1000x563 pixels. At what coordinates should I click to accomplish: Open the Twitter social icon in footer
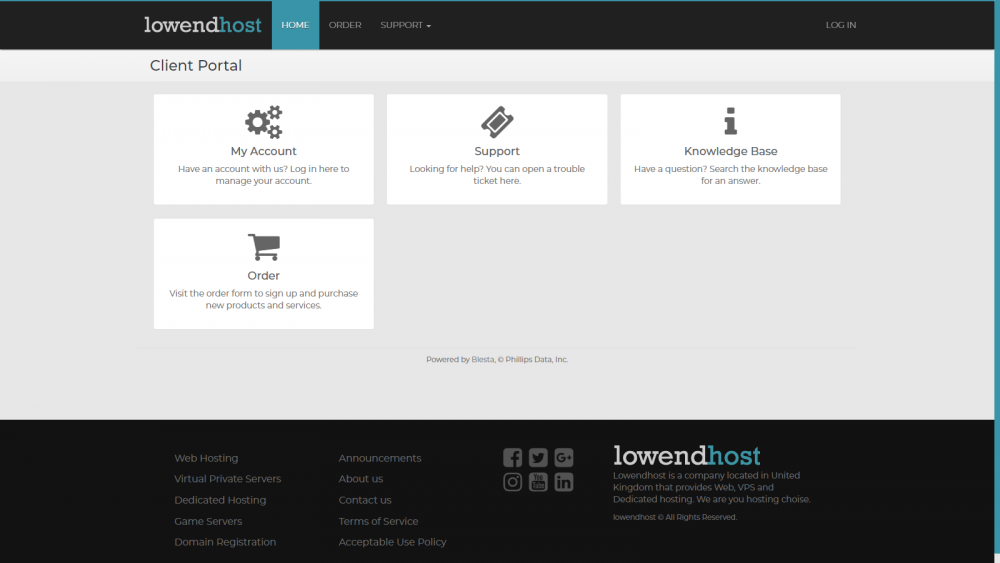[x=538, y=457]
